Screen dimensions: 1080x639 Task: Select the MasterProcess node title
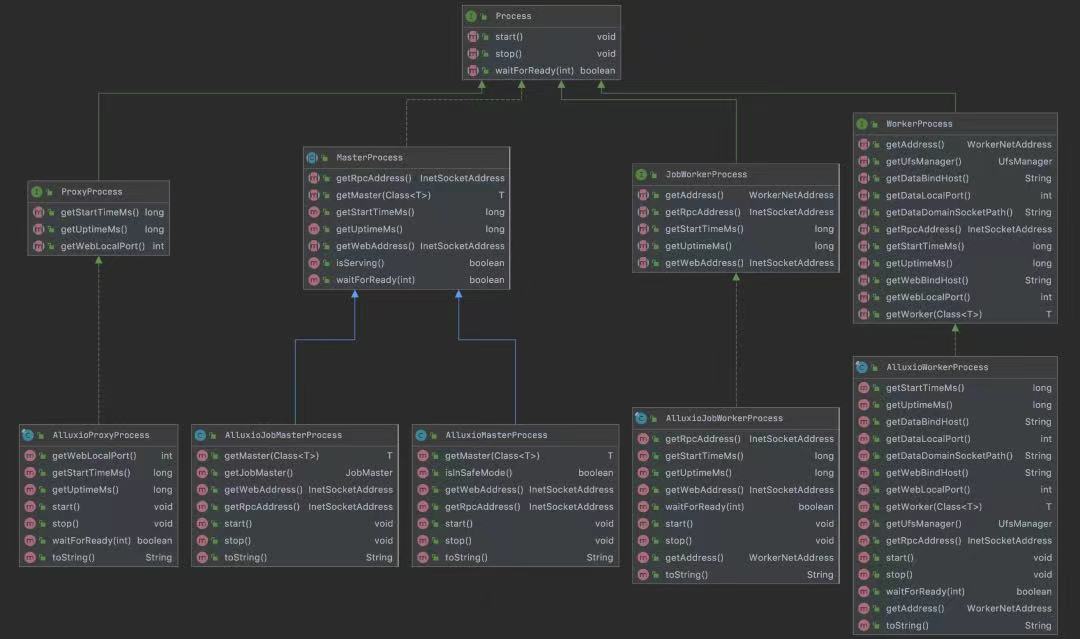coord(369,158)
